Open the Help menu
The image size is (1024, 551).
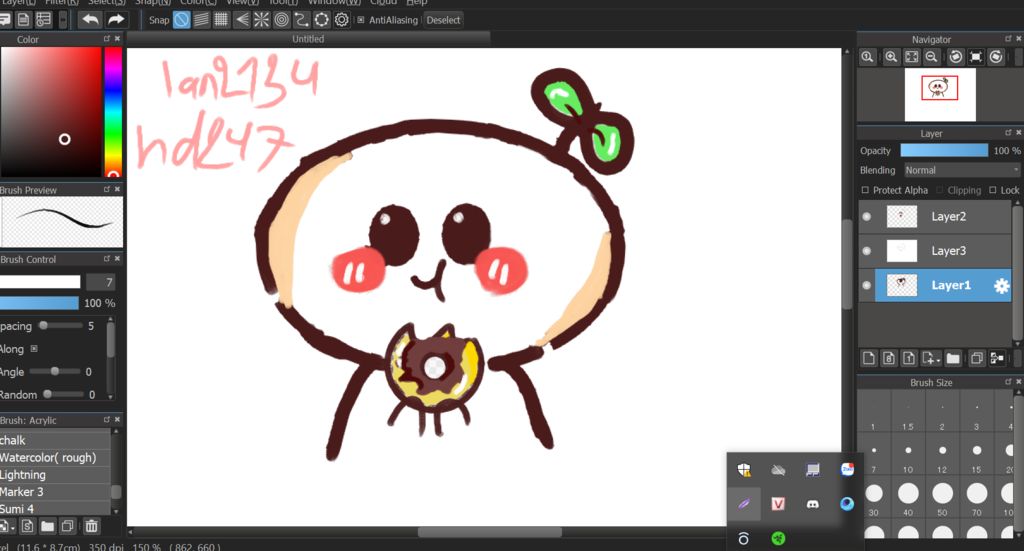click(x=417, y=3)
